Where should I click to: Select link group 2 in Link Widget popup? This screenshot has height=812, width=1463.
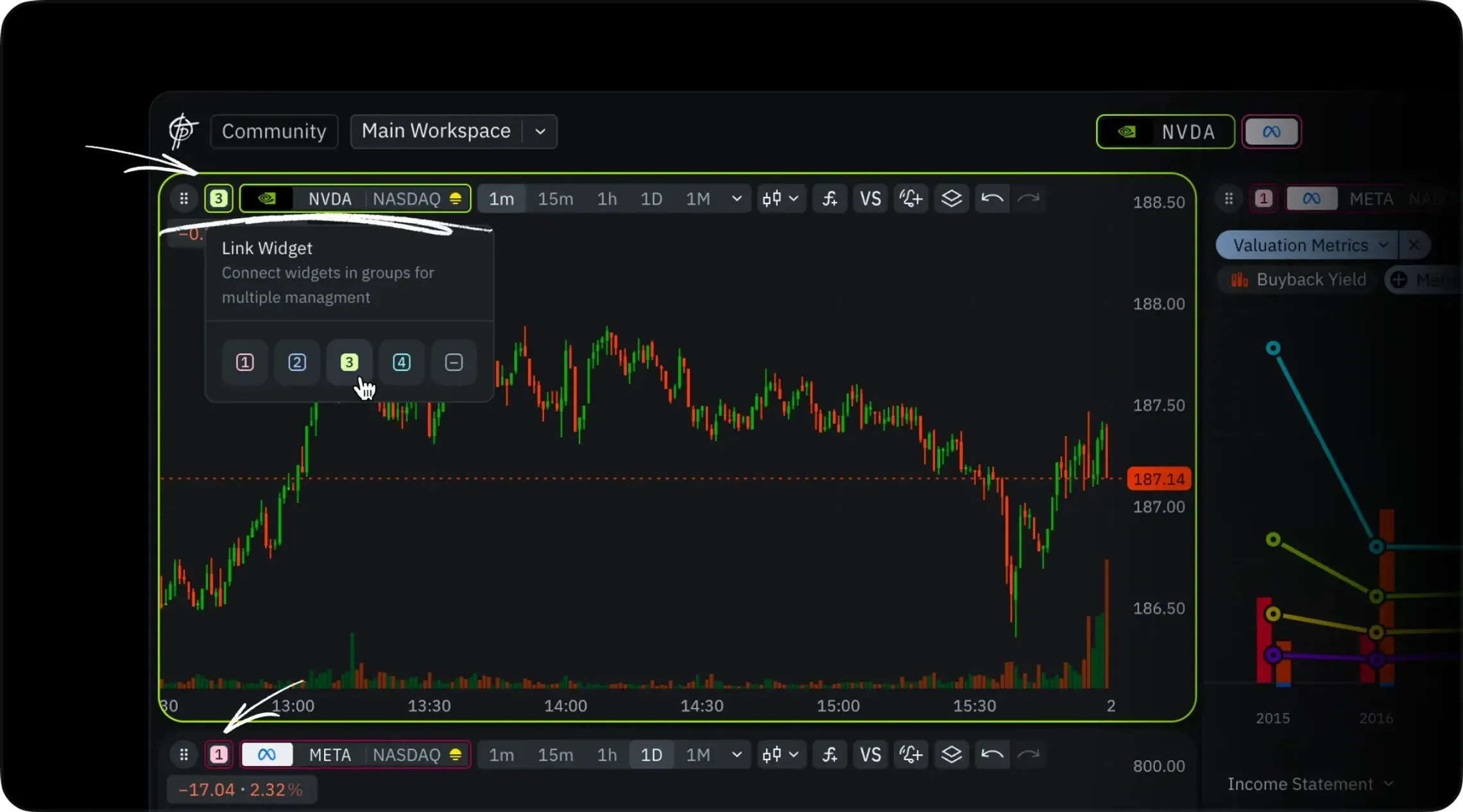tap(296, 362)
